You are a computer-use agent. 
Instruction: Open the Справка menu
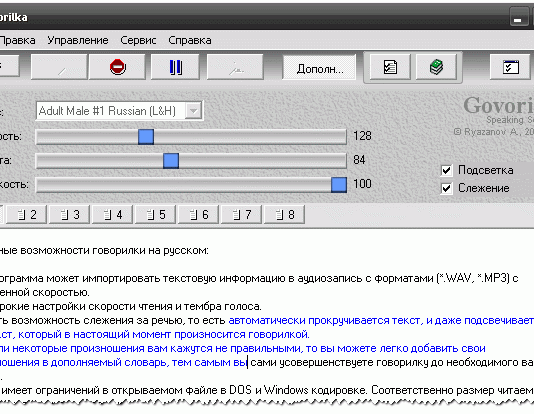coord(190,40)
